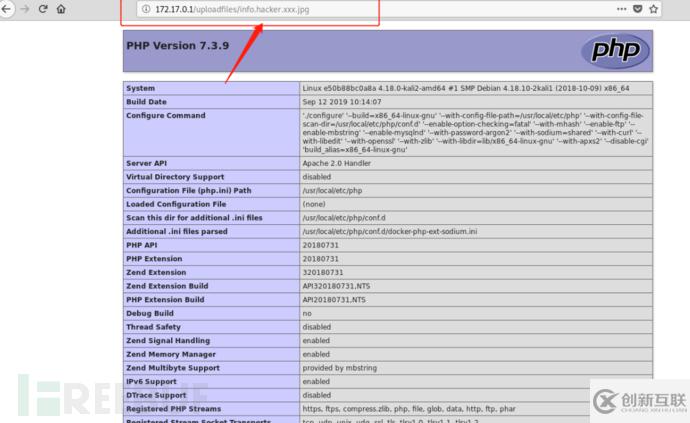Select 'Additional .ini files parsed' label
Screen dimensions: 690x423
(x=177, y=232)
